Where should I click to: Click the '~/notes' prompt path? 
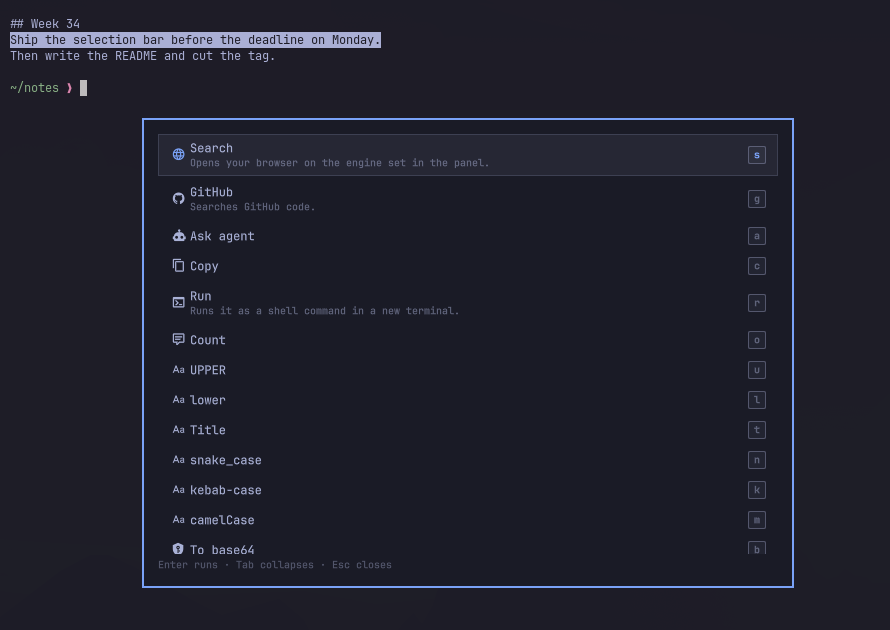(35, 88)
